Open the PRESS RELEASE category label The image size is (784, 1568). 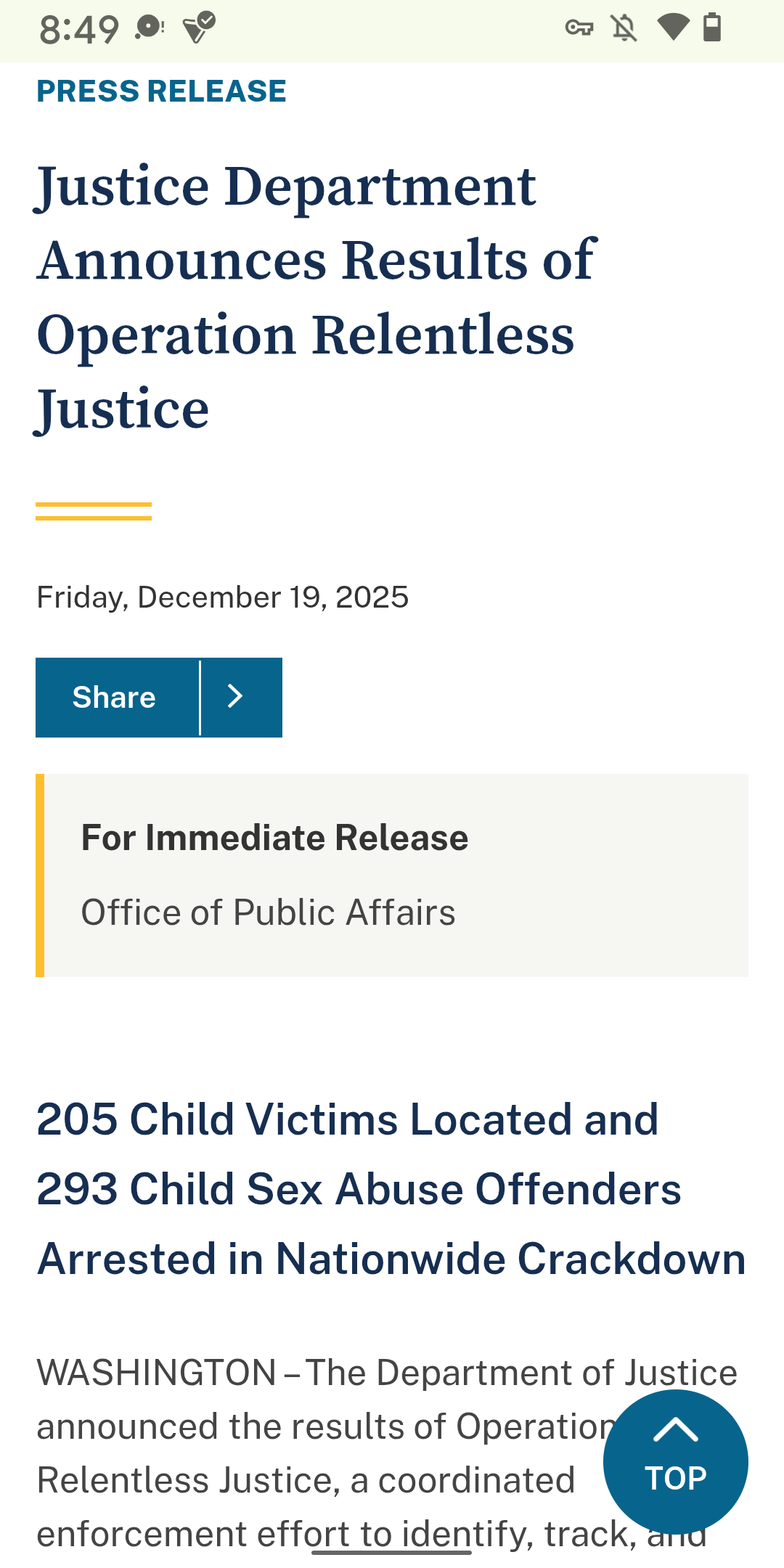click(x=162, y=91)
